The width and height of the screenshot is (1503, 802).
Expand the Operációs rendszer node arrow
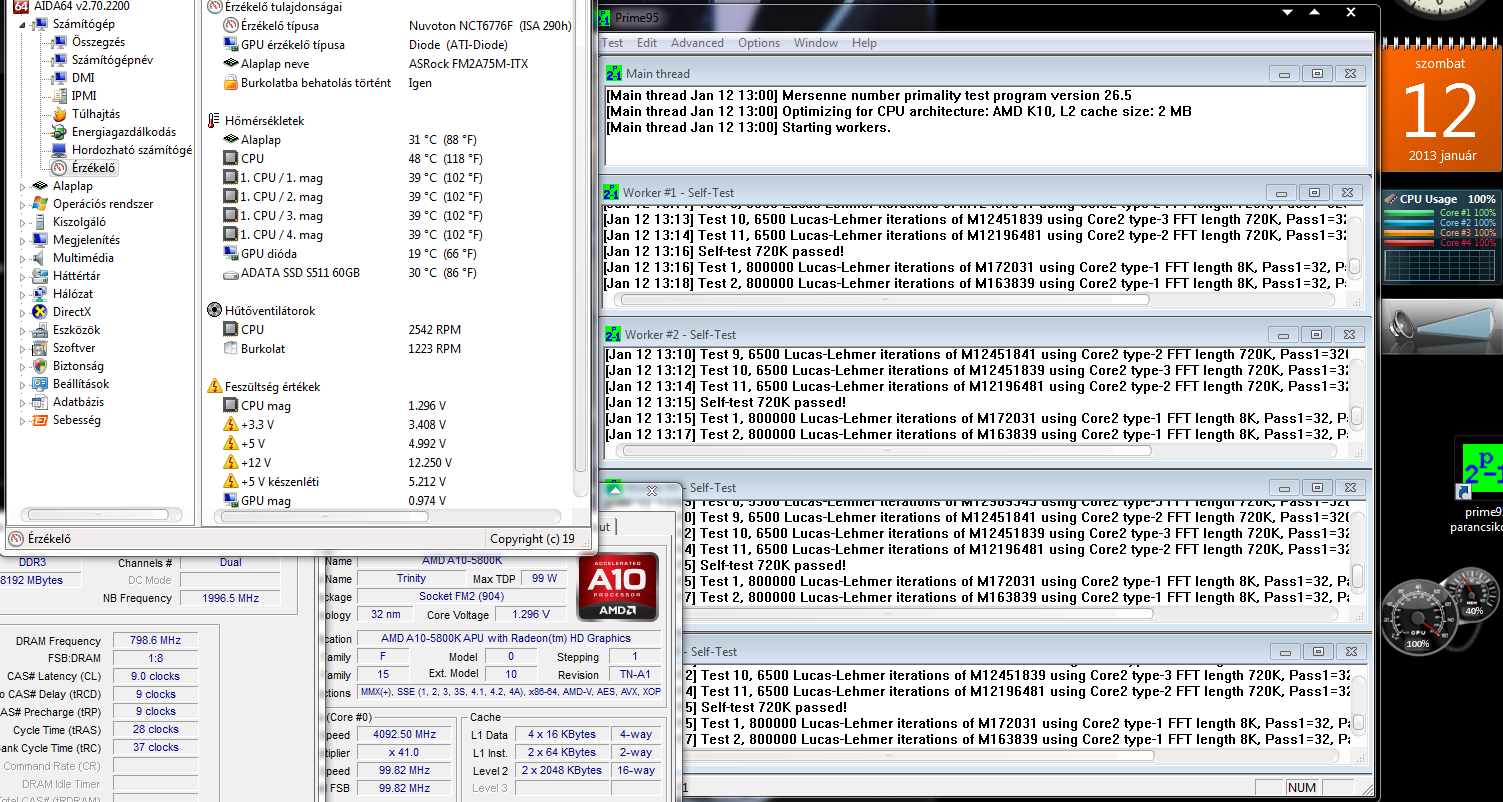24,204
